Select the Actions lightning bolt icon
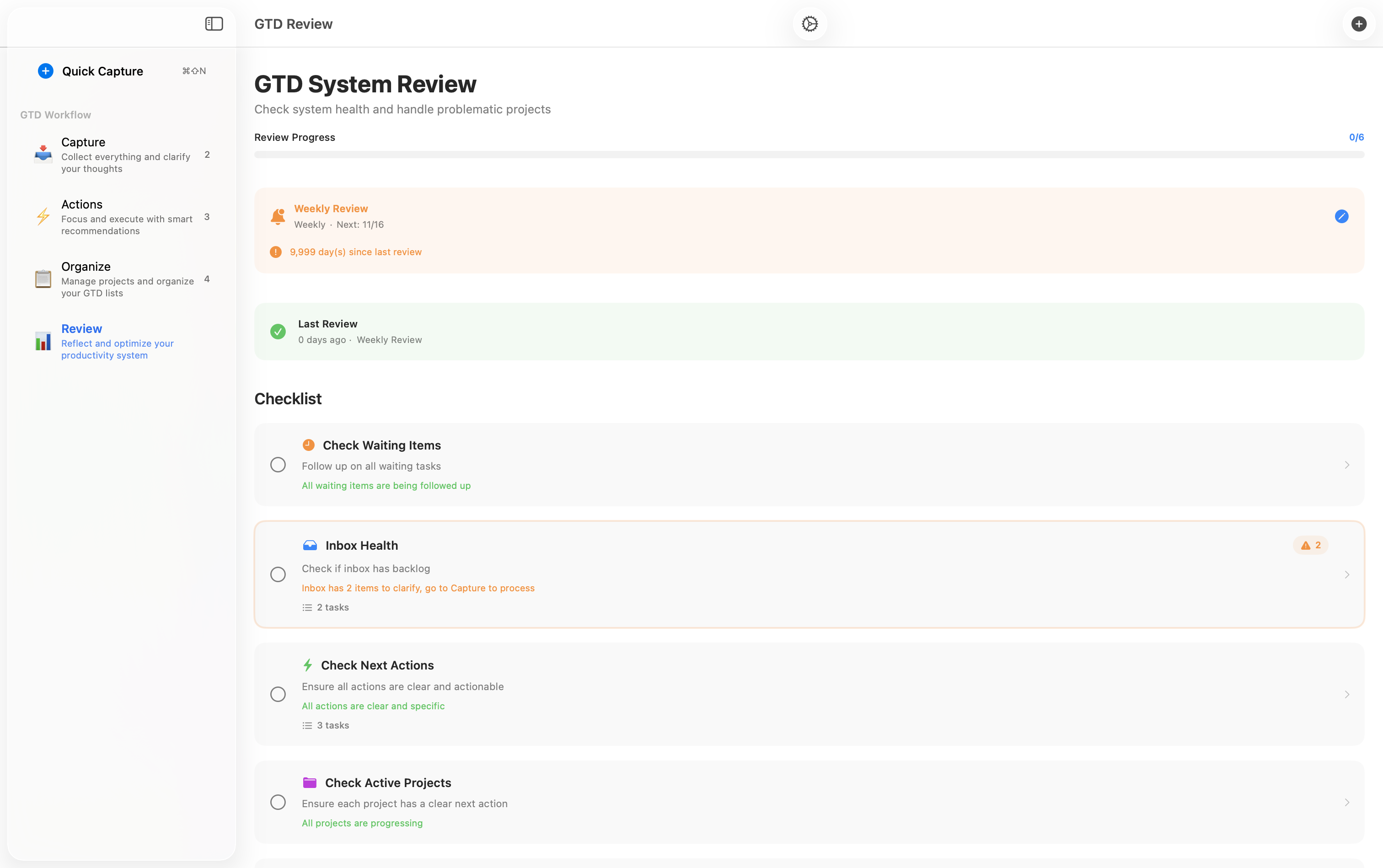1383x868 pixels. (x=43, y=216)
